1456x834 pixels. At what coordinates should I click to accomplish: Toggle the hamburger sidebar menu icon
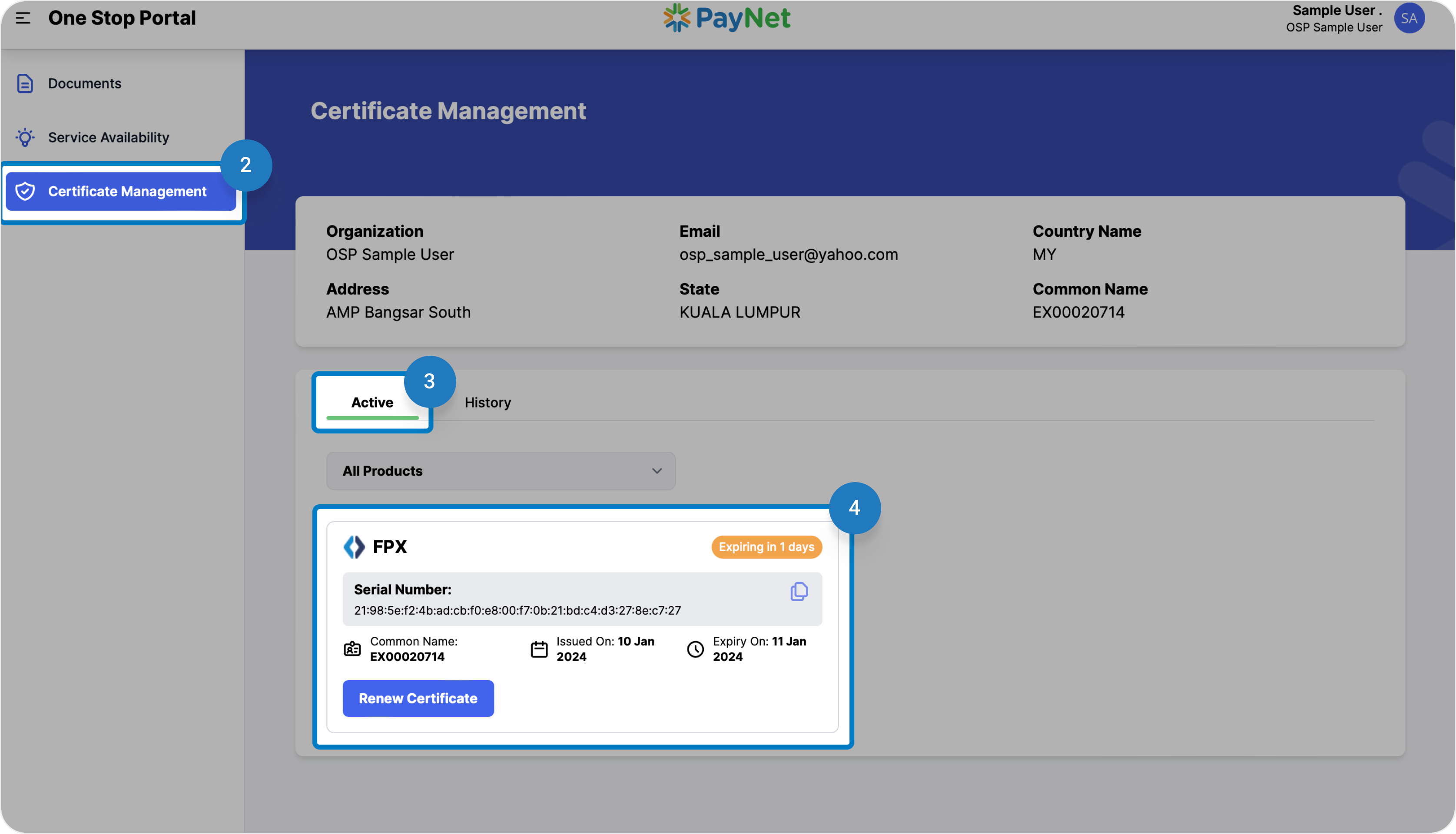tap(23, 18)
